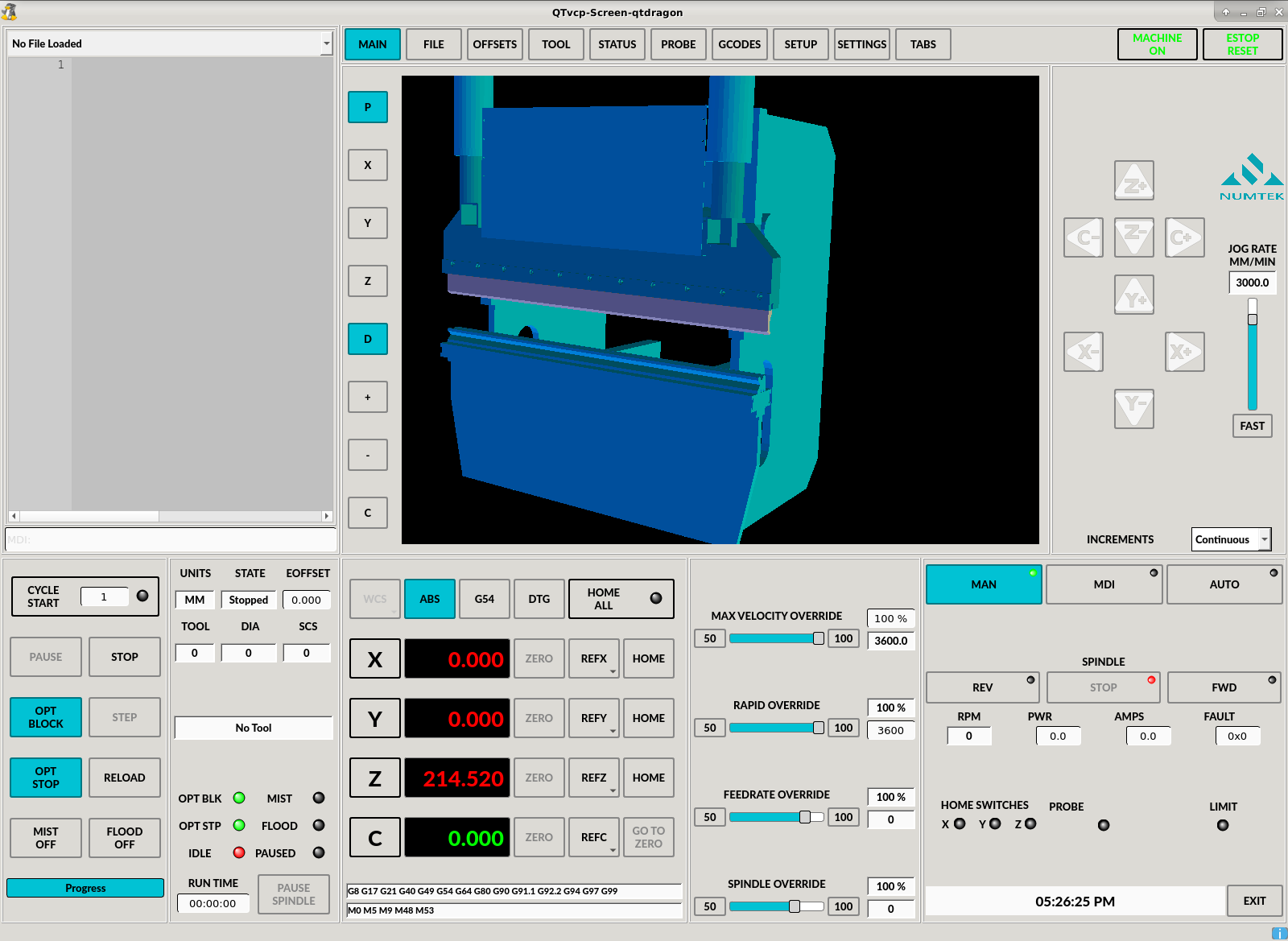Image resolution: width=1288 pixels, height=941 pixels.
Task: Click the Z axis label button
Action: [x=375, y=778]
